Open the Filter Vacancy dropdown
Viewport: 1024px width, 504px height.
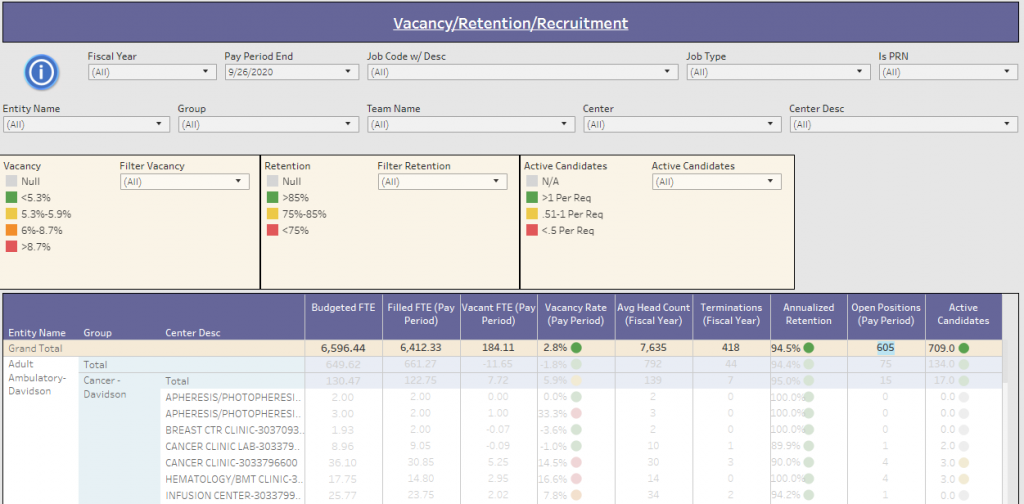coord(184,182)
